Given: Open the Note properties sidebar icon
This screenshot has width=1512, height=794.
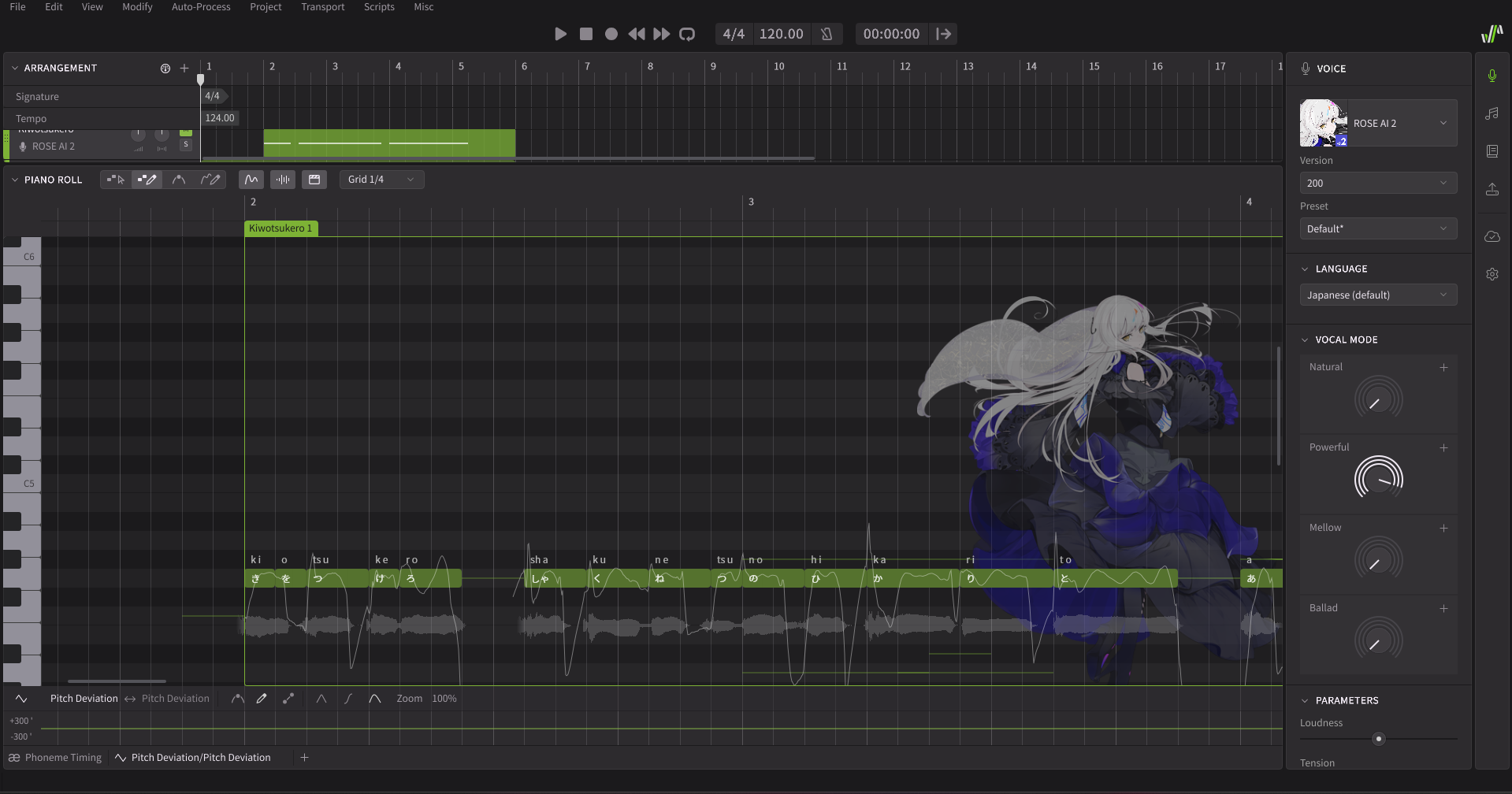Looking at the screenshot, I should coord(1492,113).
